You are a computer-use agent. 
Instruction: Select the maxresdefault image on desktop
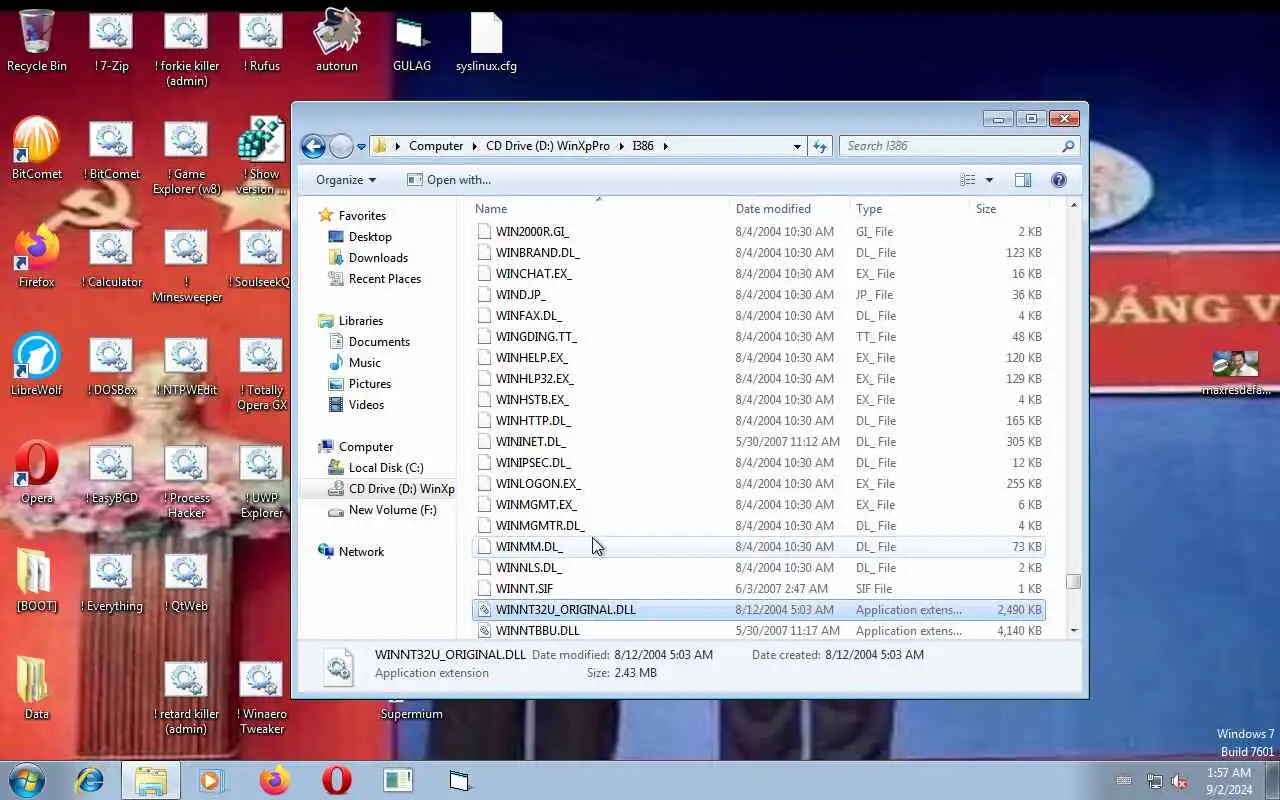click(1236, 374)
